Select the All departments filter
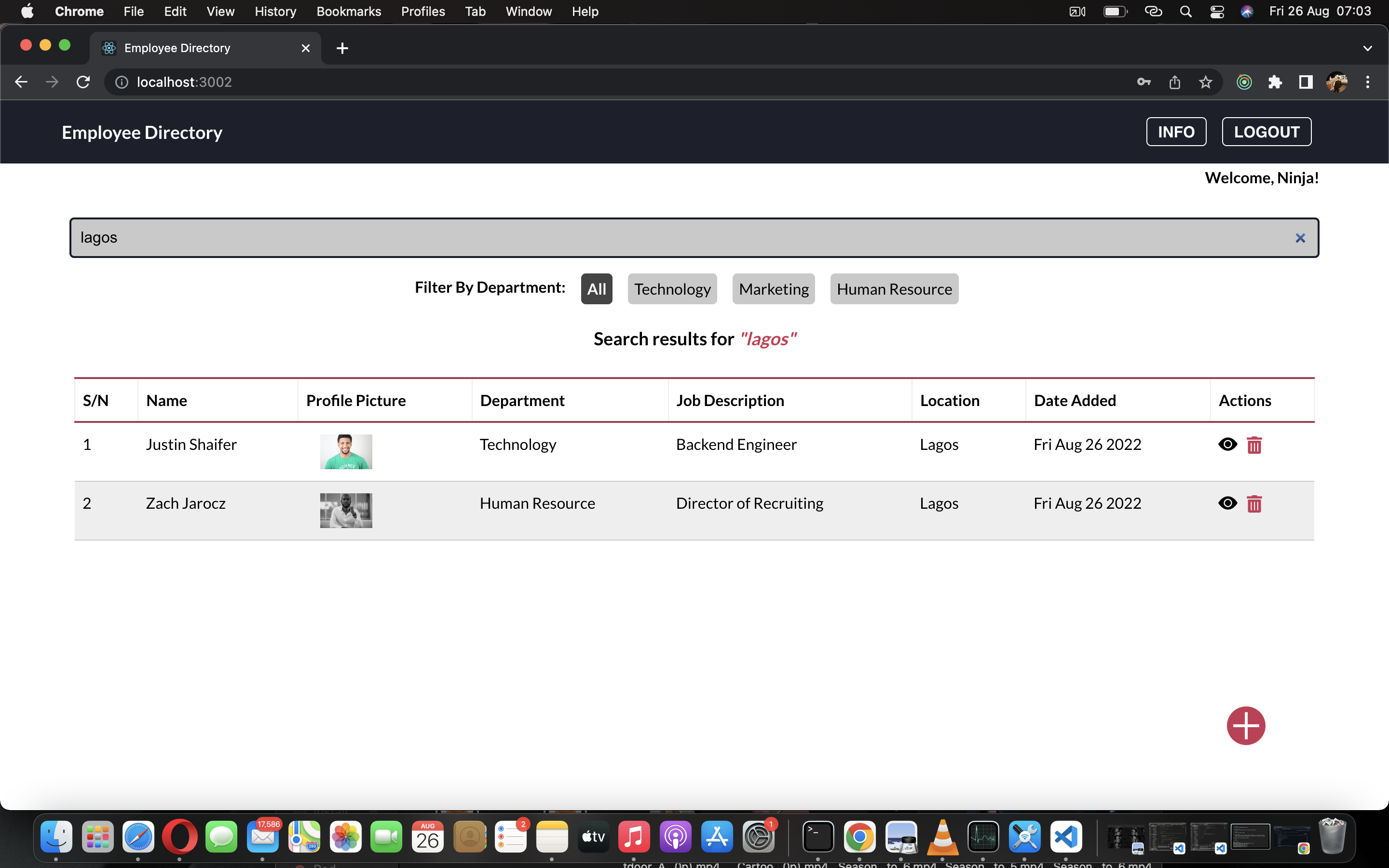1389x868 pixels. [596, 289]
